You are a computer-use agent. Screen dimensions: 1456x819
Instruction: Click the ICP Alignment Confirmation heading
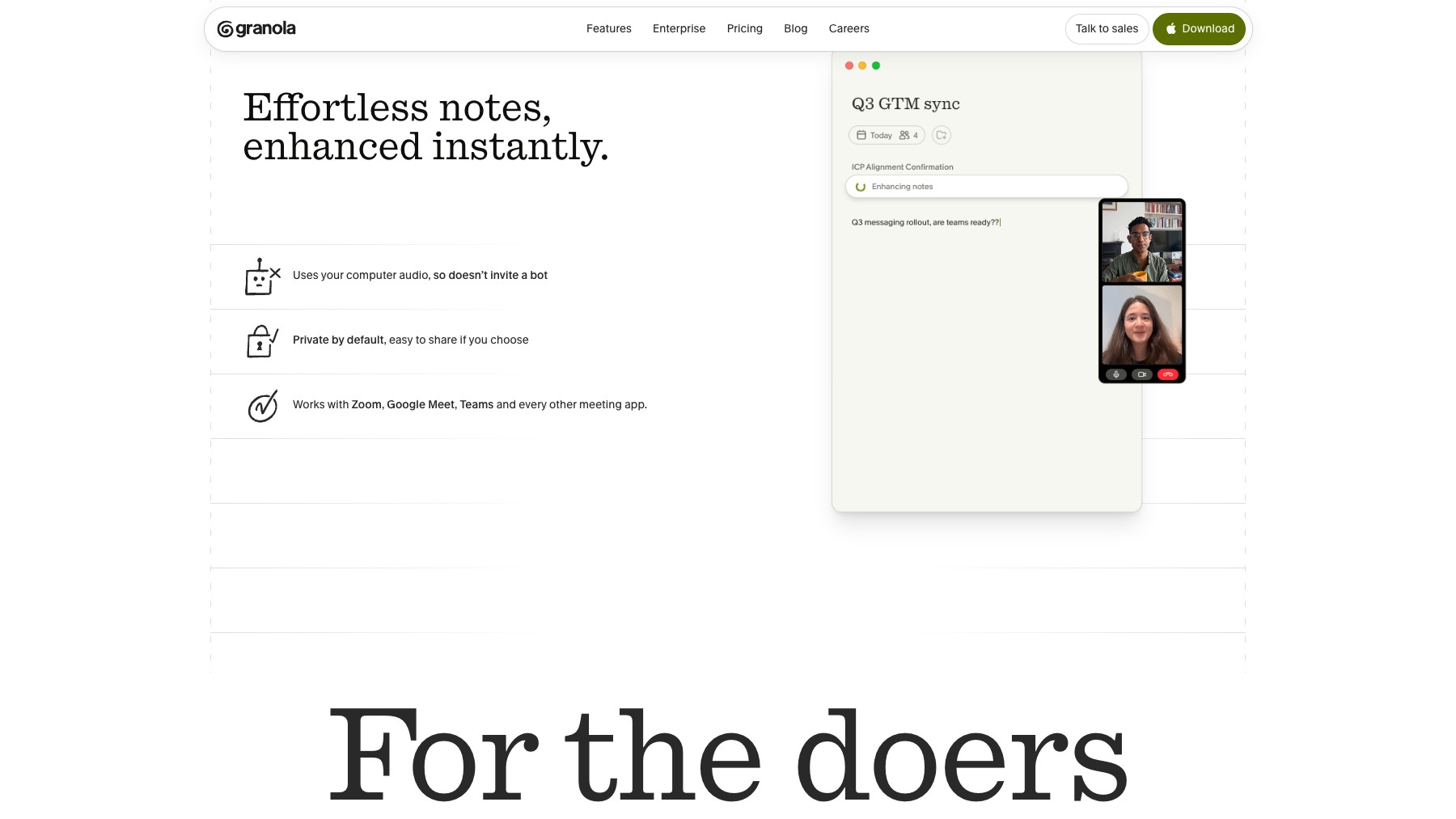coord(902,167)
